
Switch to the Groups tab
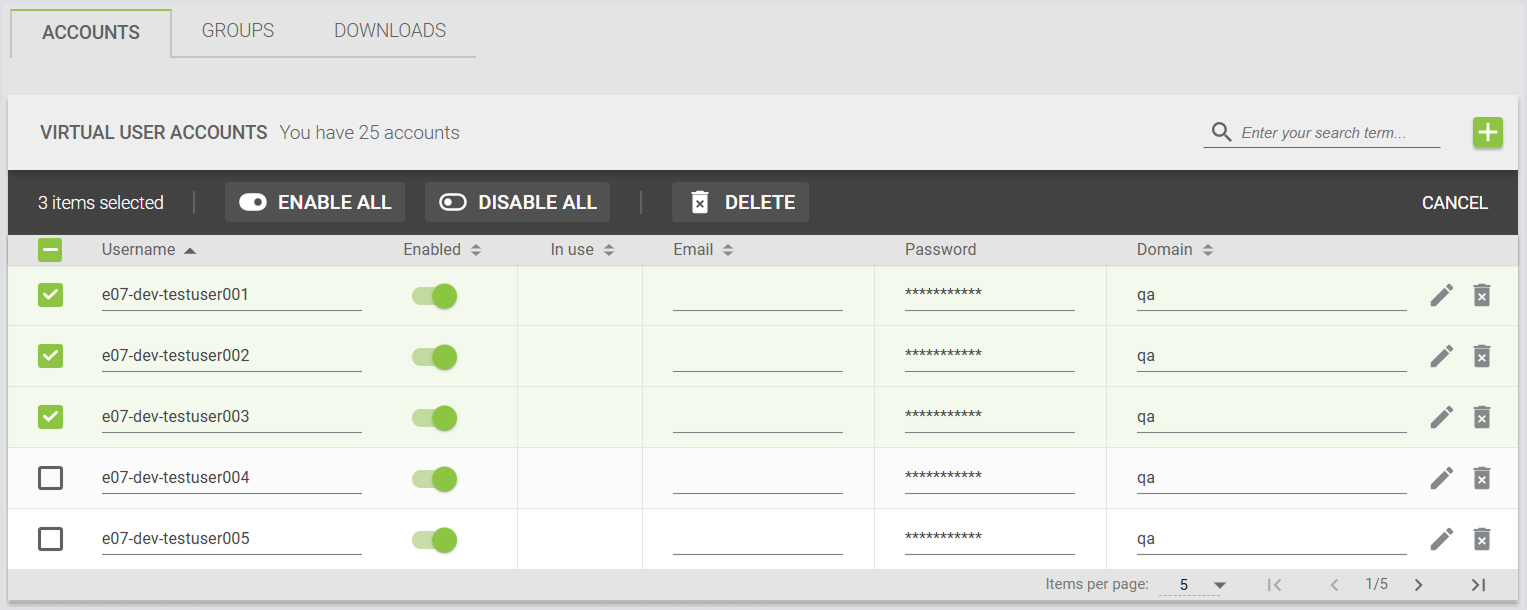(238, 31)
